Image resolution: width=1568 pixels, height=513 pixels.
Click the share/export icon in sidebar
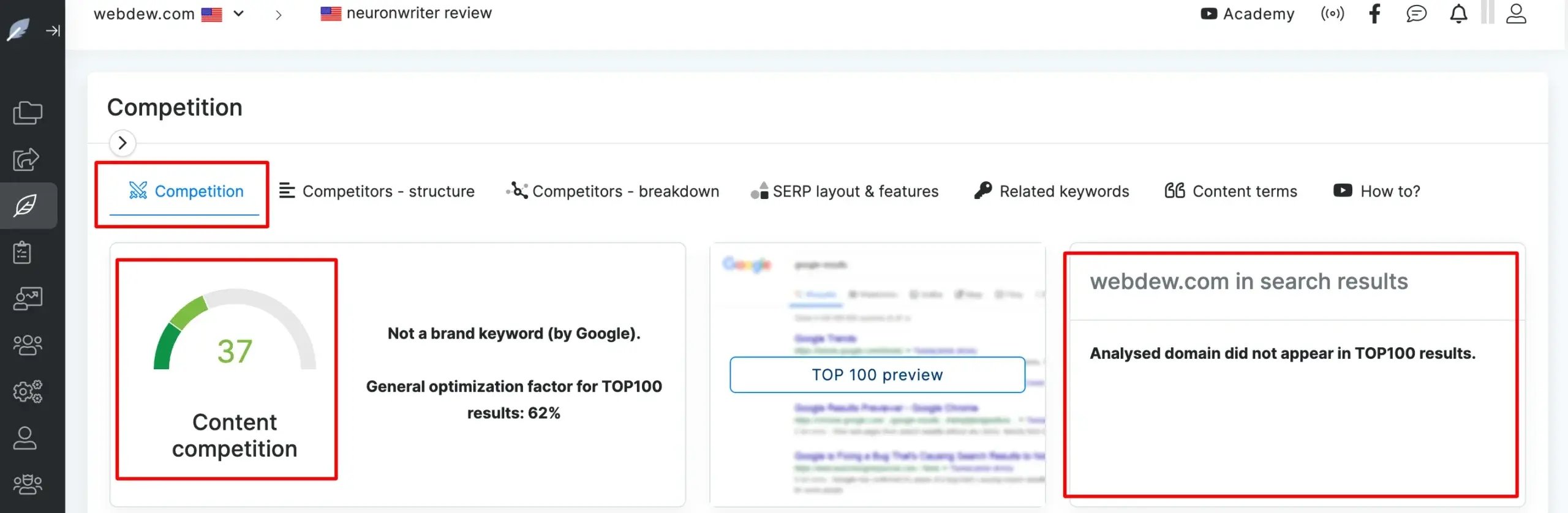(x=26, y=159)
